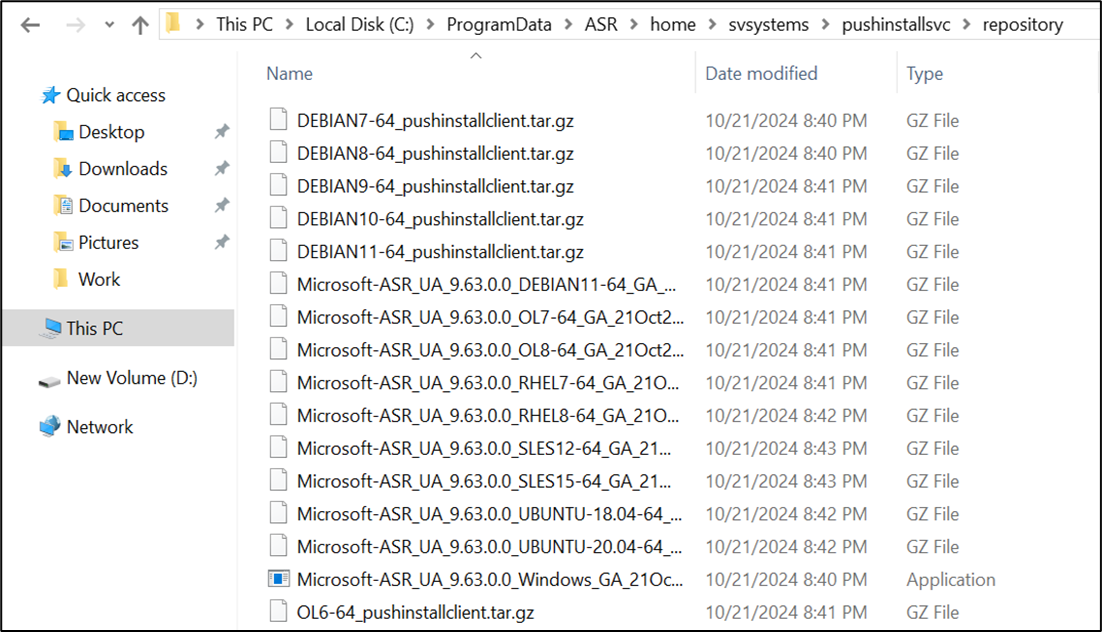Unpin Documents using its pin icon
1102x632 pixels.
point(222,205)
